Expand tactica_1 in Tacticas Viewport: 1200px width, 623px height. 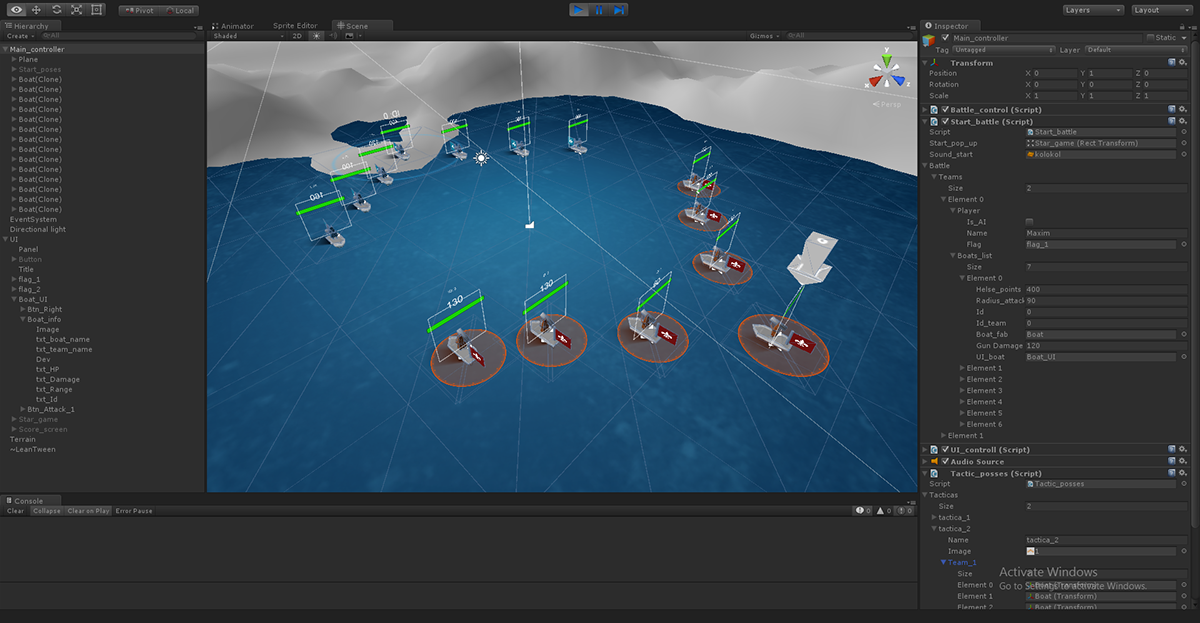pyautogui.click(x=933, y=517)
